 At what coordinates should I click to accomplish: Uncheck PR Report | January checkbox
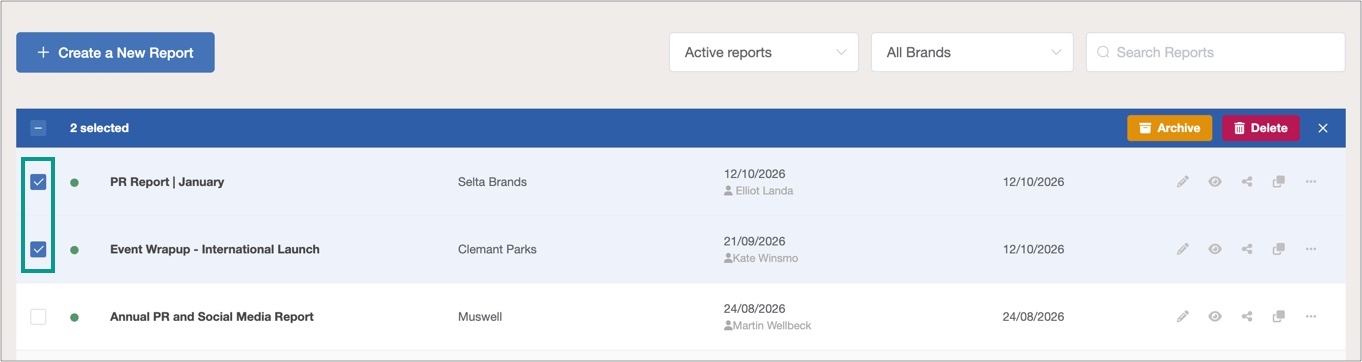[38, 182]
